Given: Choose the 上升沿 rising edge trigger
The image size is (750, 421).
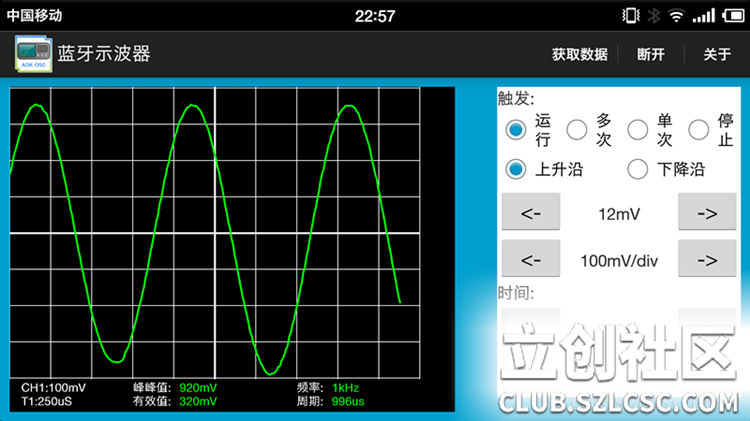Looking at the screenshot, I should pos(516,169).
